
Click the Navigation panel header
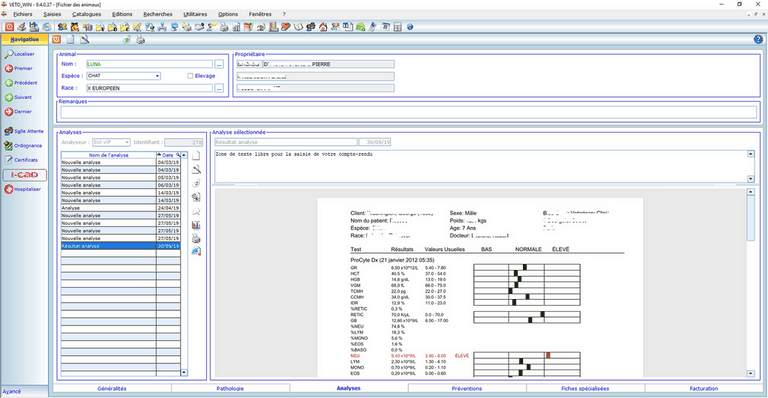[x=24, y=39]
